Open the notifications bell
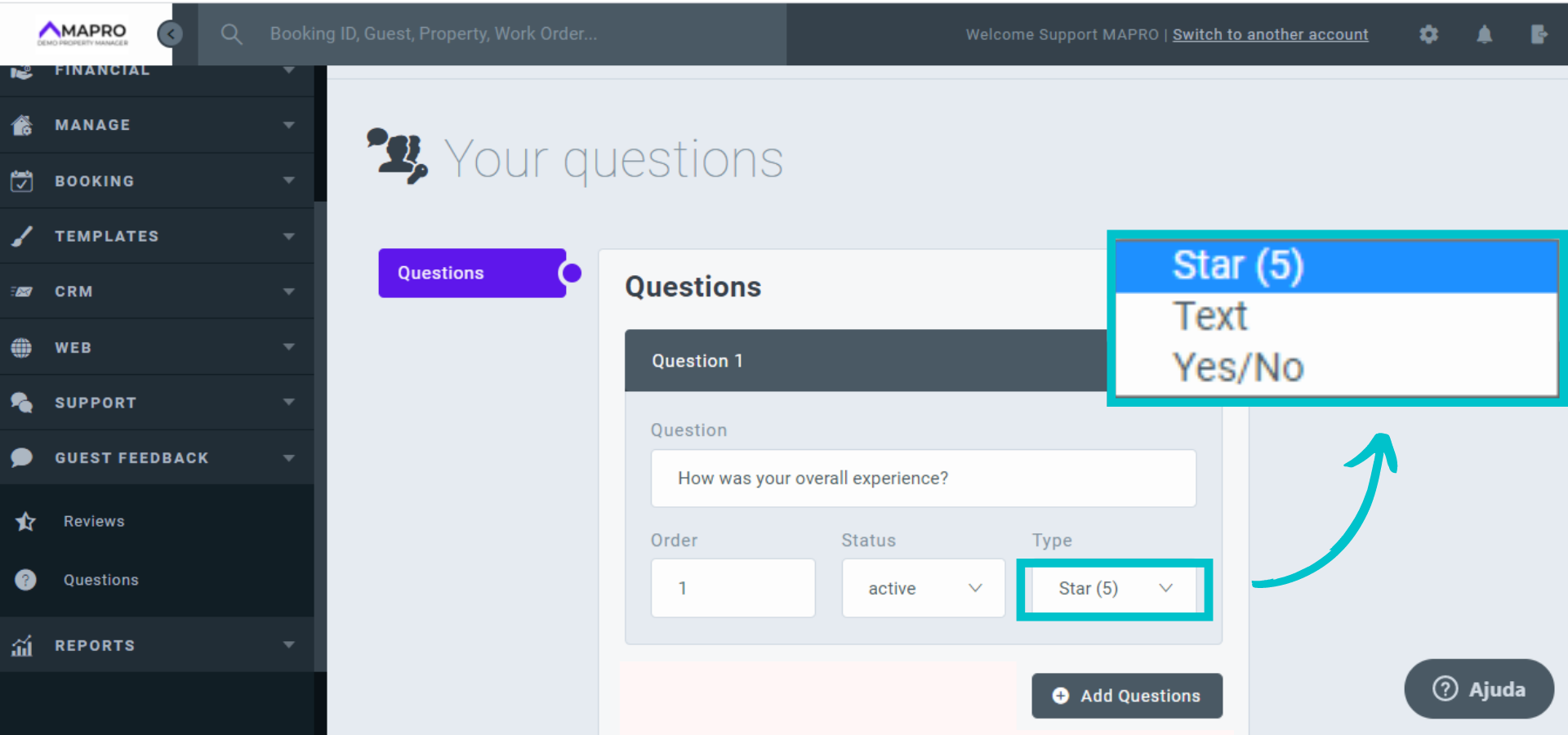The height and width of the screenshot is (735, 1568). point(1484,34)
